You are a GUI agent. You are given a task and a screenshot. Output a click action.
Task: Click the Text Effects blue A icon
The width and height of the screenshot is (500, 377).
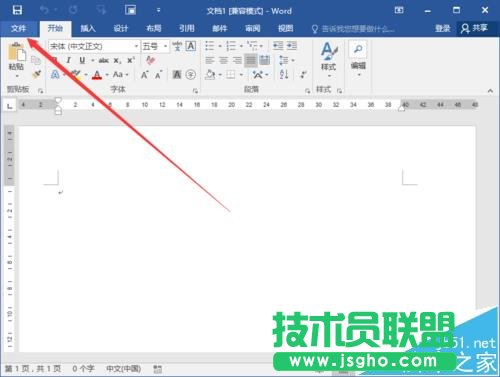(x=55, y=75)
